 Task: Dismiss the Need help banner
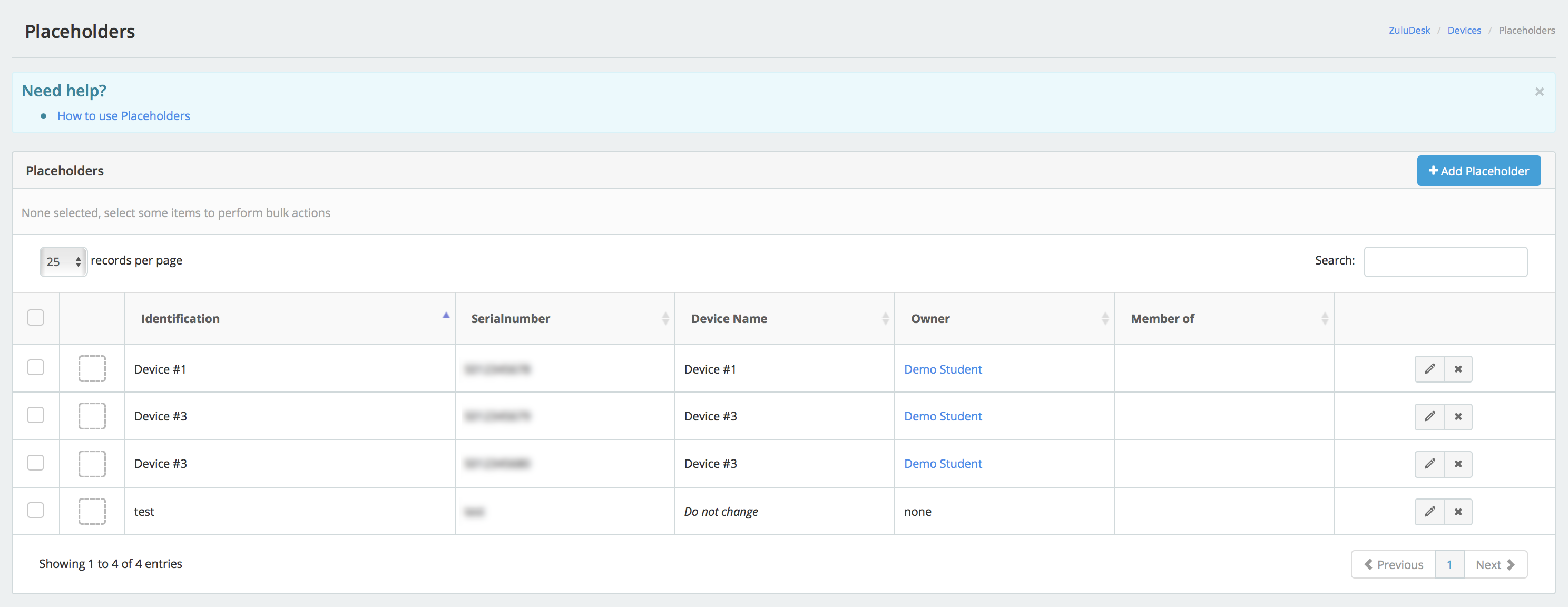pyautogui.click(x=1540, y=91)
